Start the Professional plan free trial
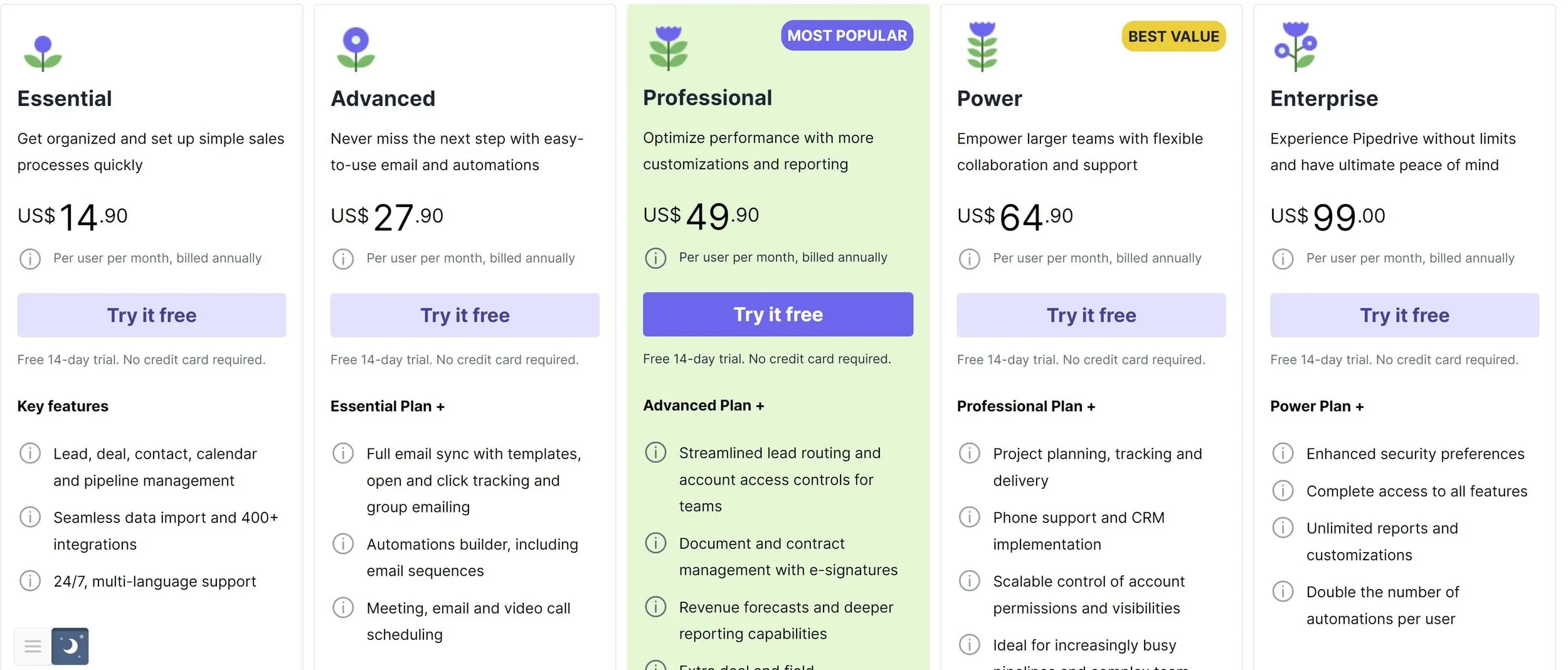The image size is (1568, 670). click(778, 314)
